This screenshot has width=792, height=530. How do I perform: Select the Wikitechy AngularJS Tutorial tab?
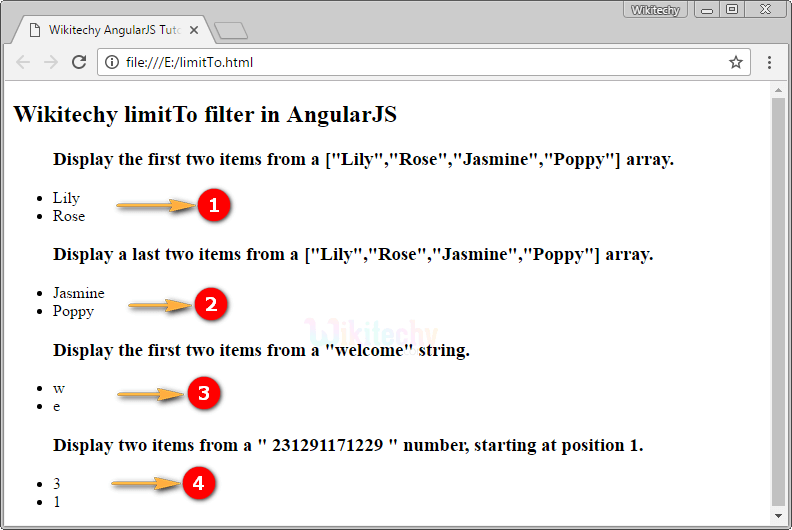click(x=113, y=30)
